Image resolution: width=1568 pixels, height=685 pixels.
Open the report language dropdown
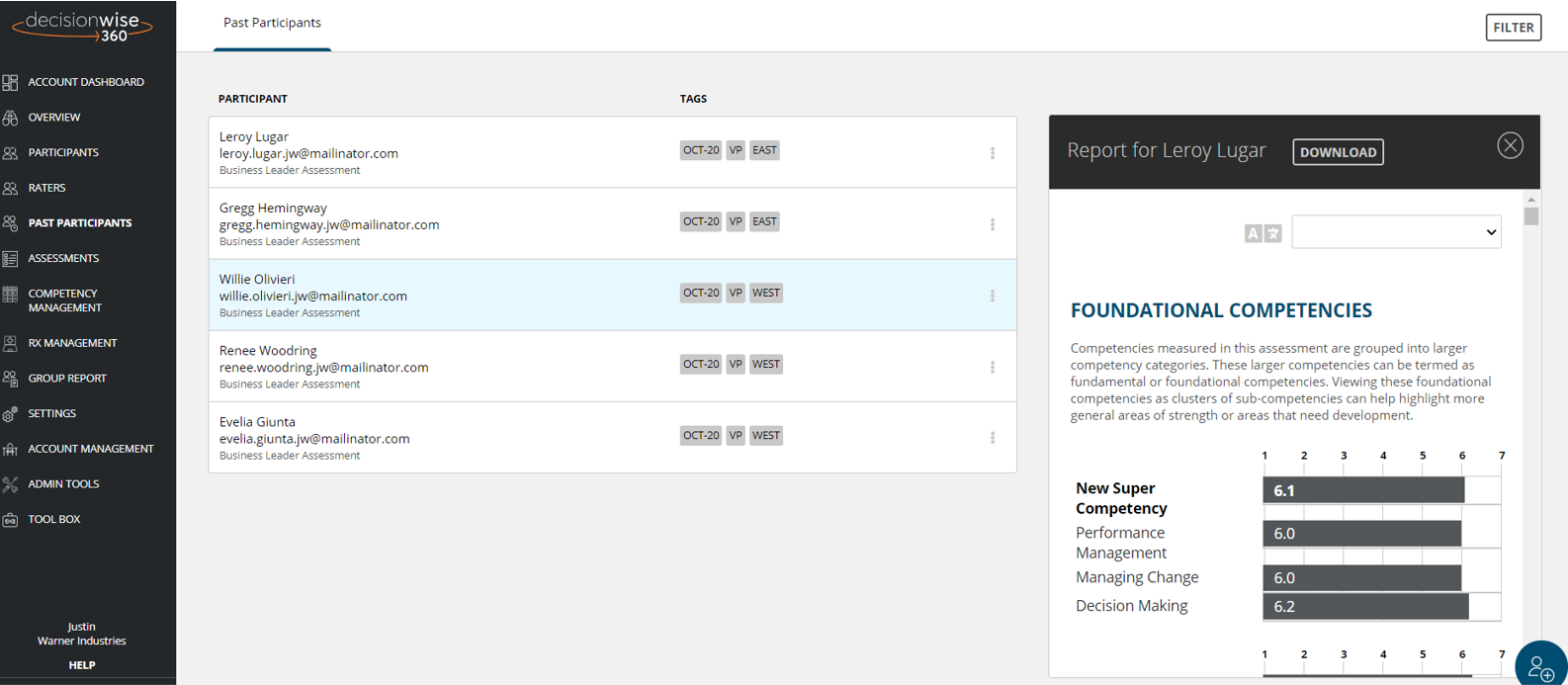pyautogui.click(x=1396, y=232)
